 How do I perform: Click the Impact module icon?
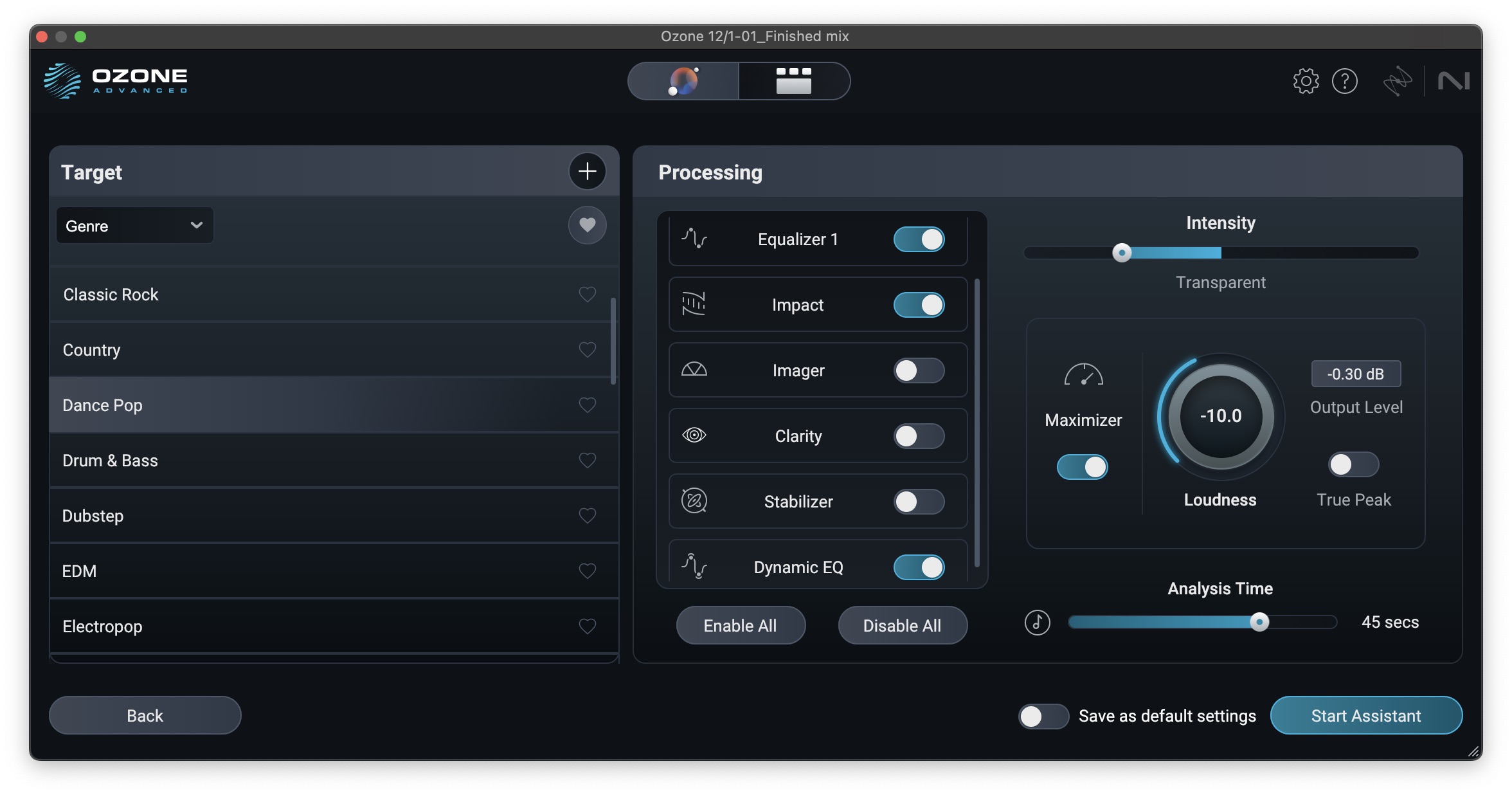pos(694,304)
